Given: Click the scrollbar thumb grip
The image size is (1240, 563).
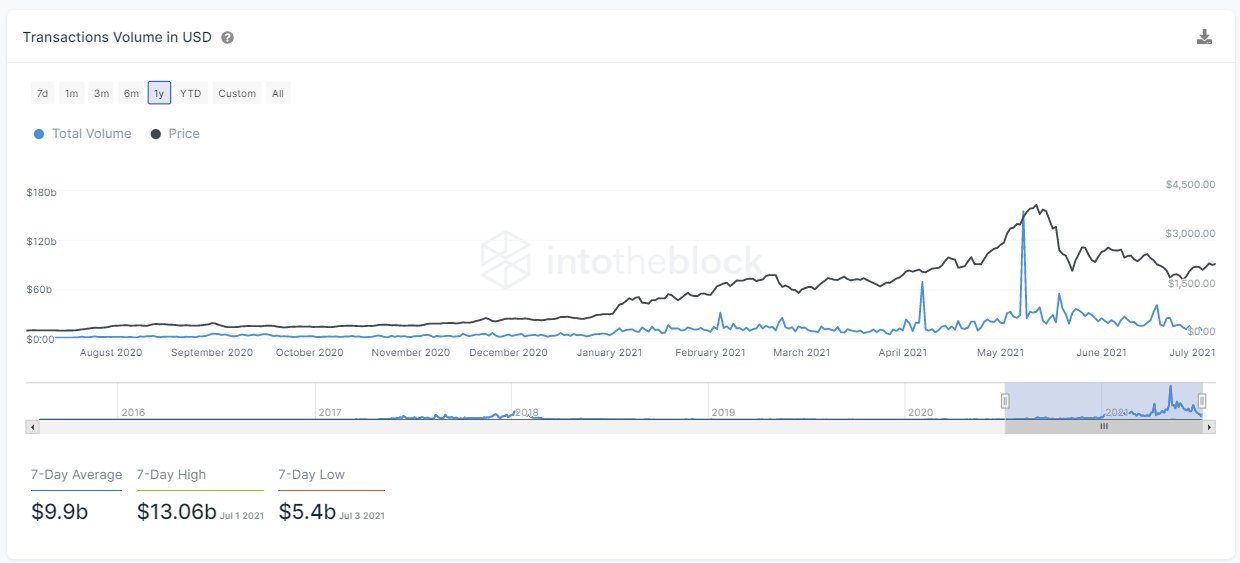Looking at the screenshot, I should (x=1104, y=427).
